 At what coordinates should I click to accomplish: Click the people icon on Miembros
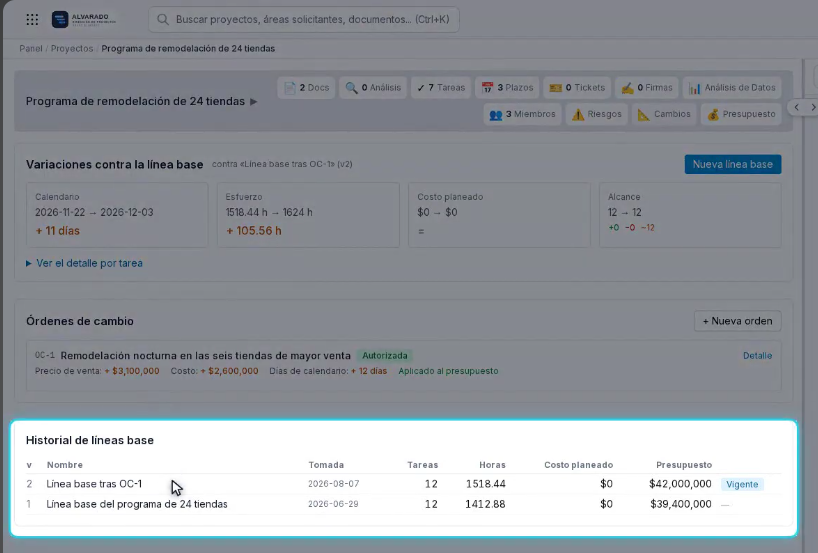tap(496, 115)
